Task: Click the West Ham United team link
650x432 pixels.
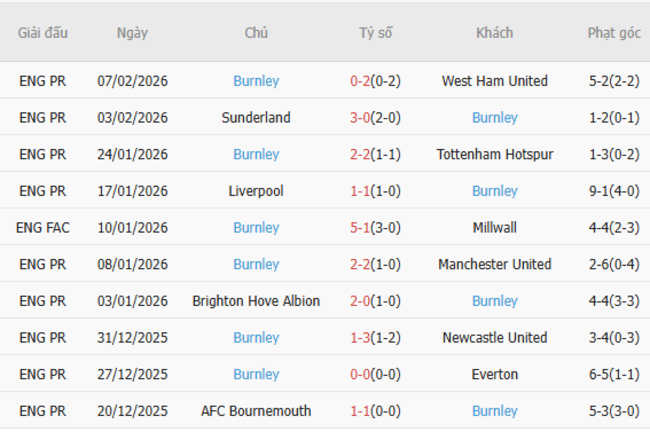Action: [494, 81]
